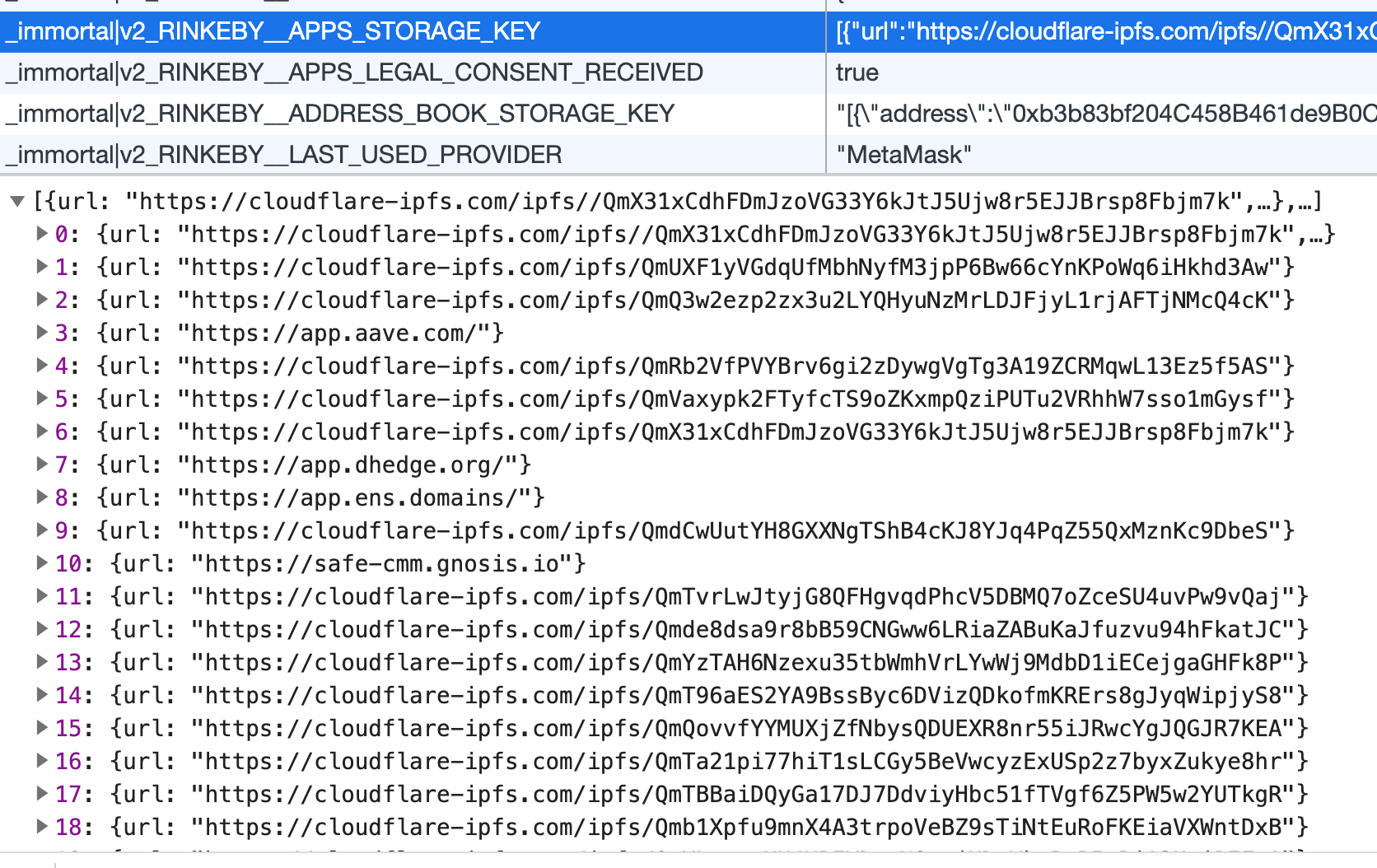Expand entry 10 with safe-cmm.gnosis.io url
This screenshot has height=868, width=1377.
pyautogui.click(x=41, y=563)
